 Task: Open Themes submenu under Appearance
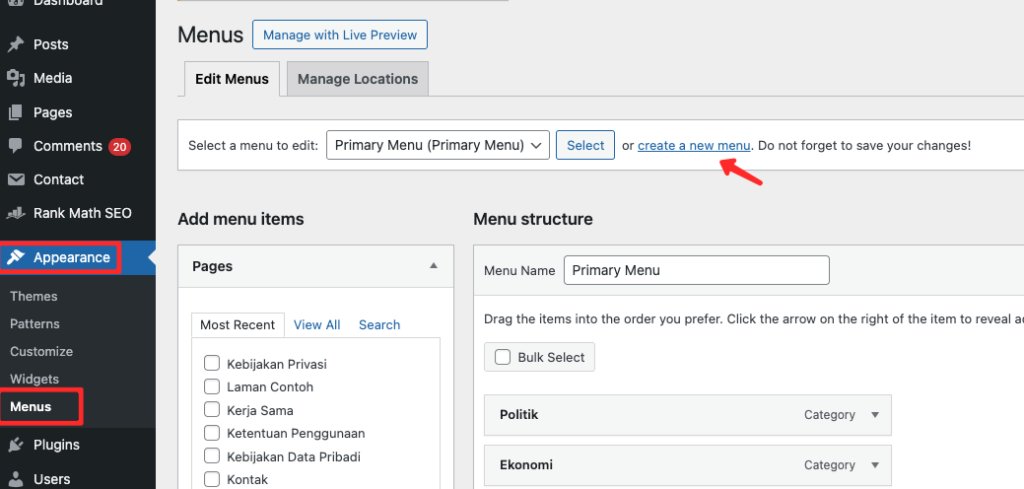[34, 296]
